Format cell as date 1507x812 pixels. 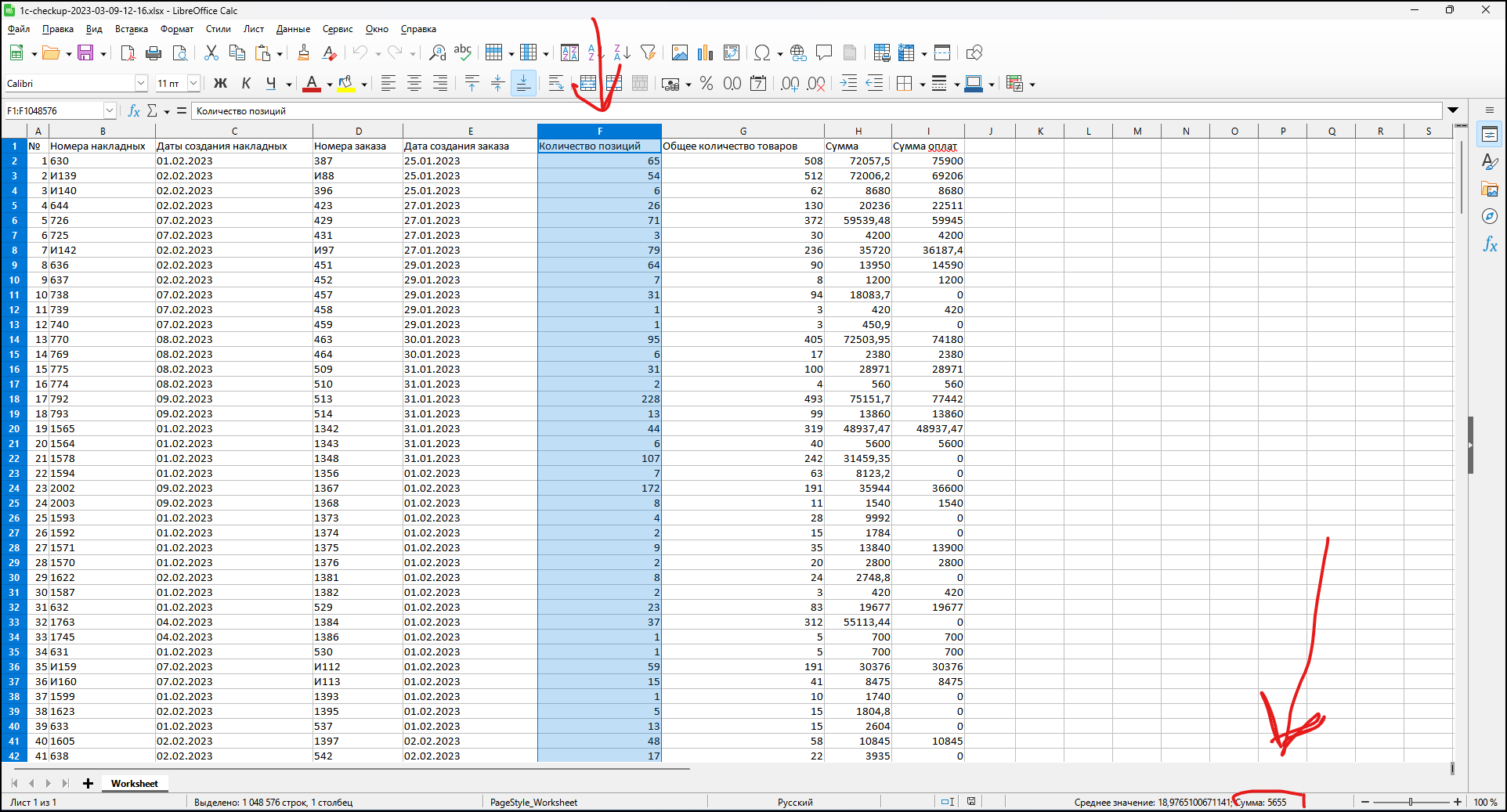[x=758, y=84]
